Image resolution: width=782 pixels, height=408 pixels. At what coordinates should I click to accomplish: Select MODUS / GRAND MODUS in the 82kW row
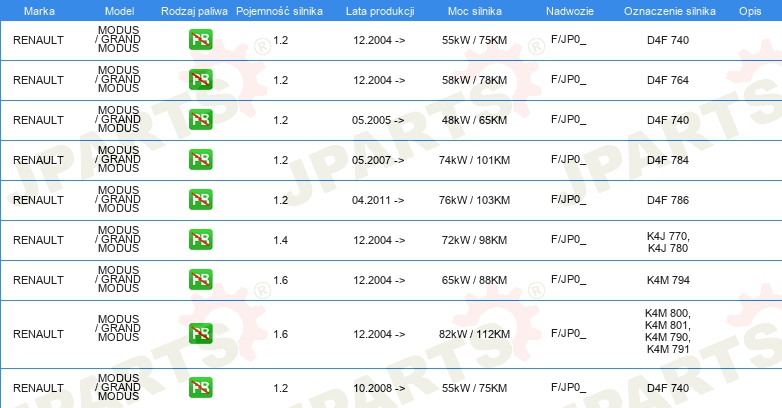[118, 328]
